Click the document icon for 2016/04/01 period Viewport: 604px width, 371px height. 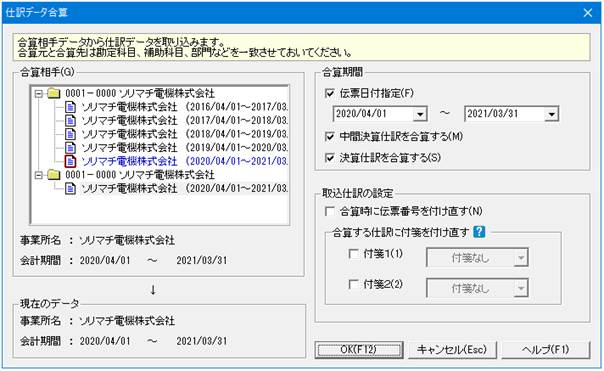[x=70, y=107]
